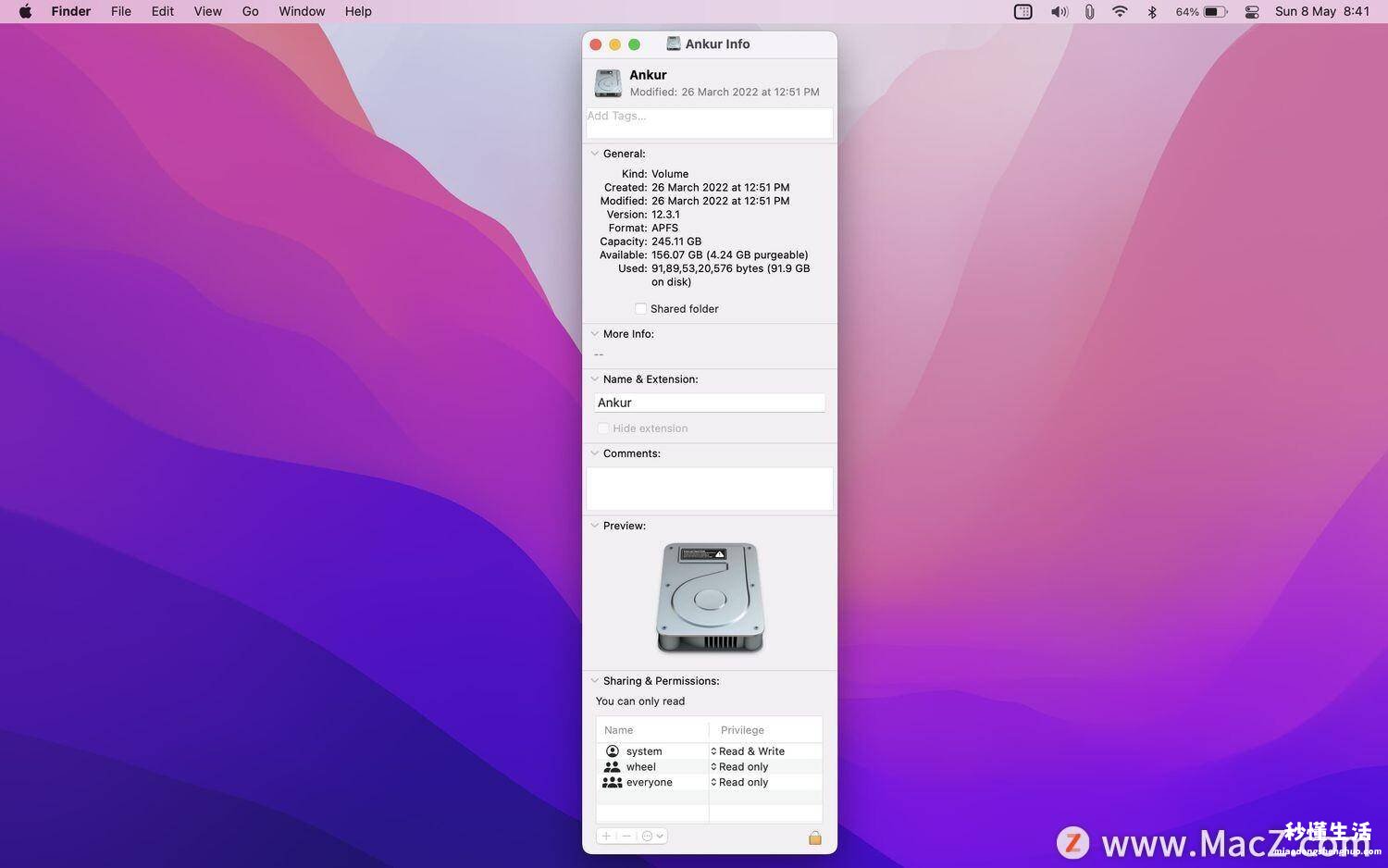This screenshot has height=868, width=1388.
Task: Select the everyone group icon
Action: pos(612,782)
